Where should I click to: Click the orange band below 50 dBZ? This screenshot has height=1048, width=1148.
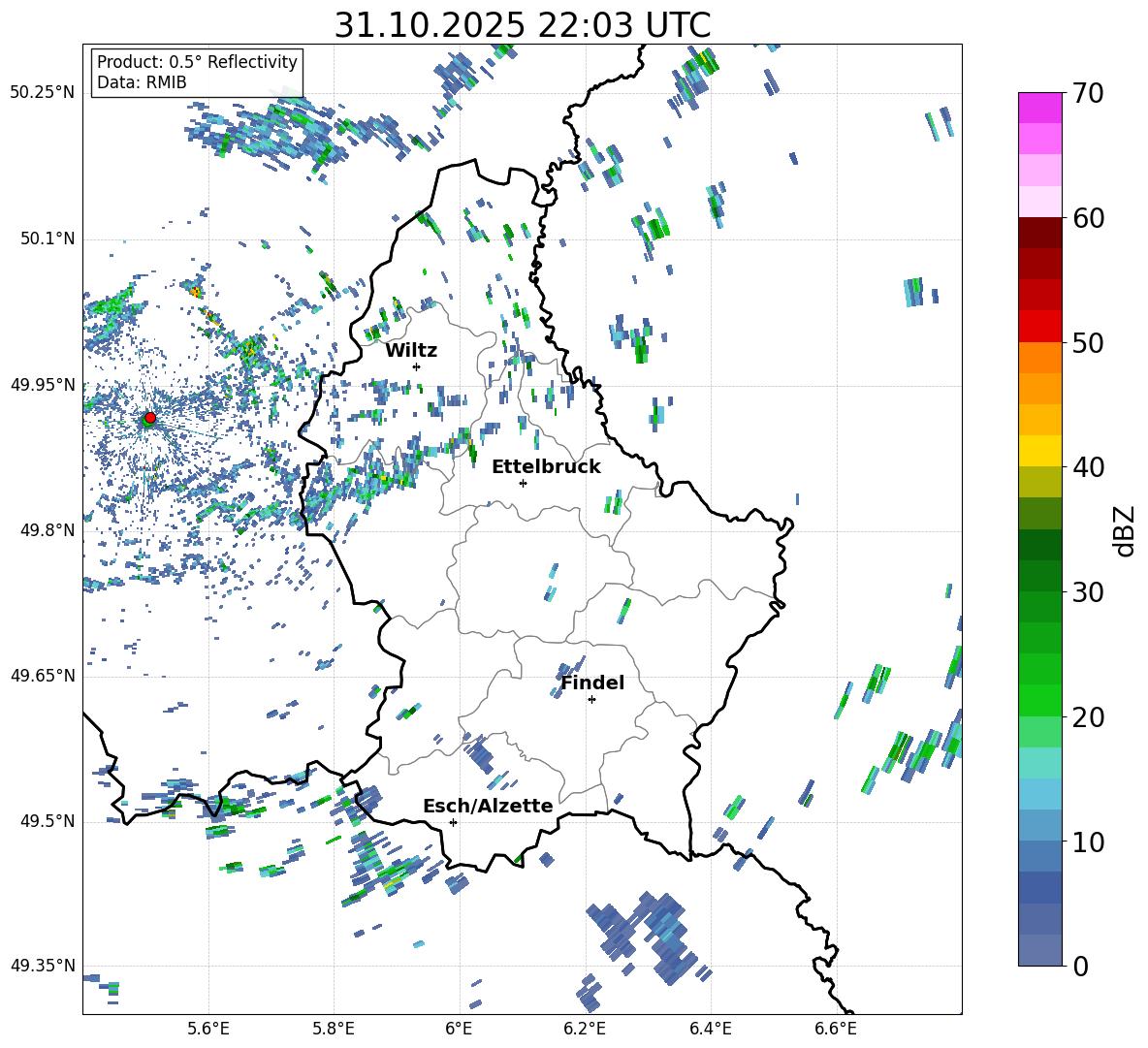tap(1039, 358)
